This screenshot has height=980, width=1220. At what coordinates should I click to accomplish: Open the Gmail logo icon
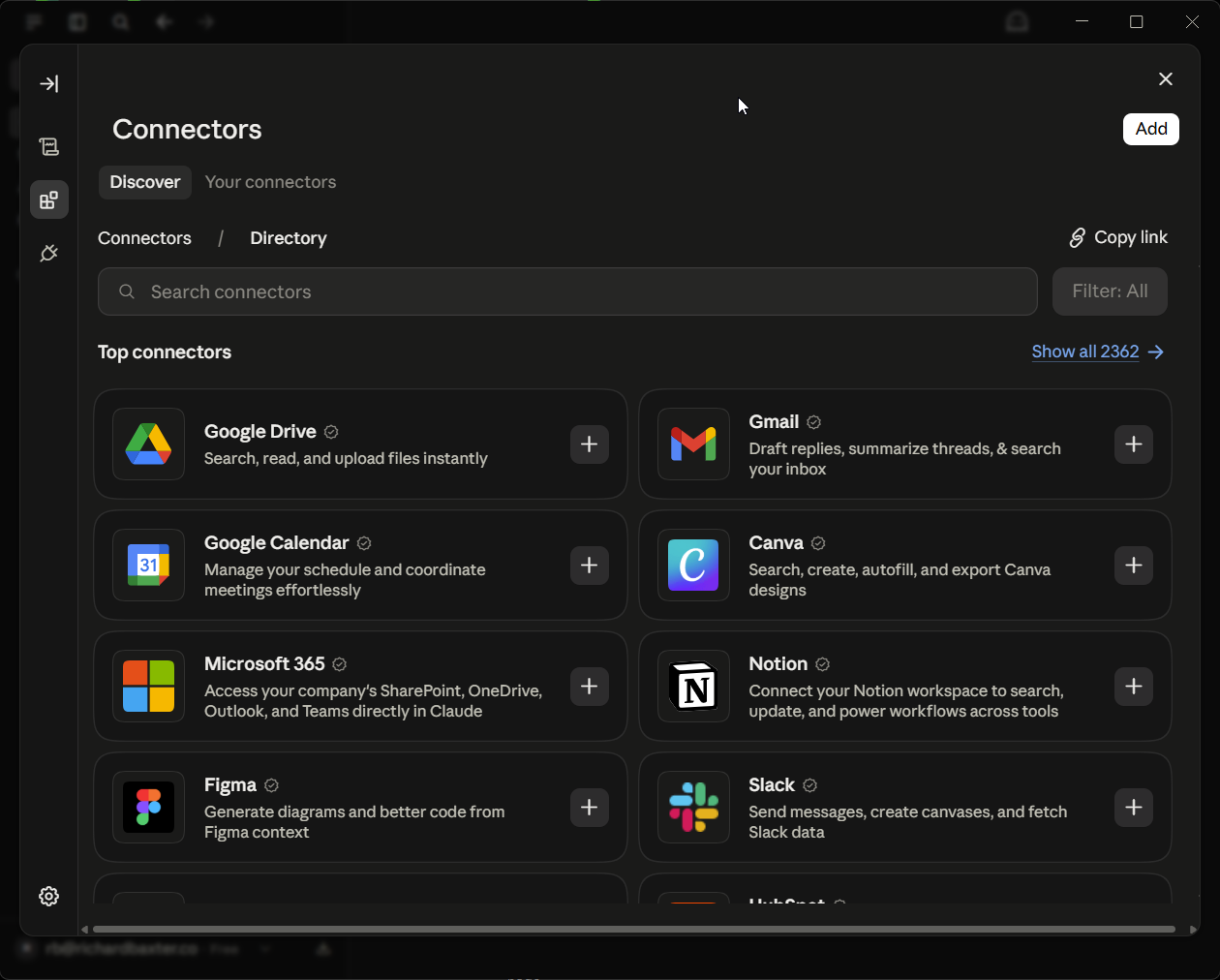(x=693, y=444)
